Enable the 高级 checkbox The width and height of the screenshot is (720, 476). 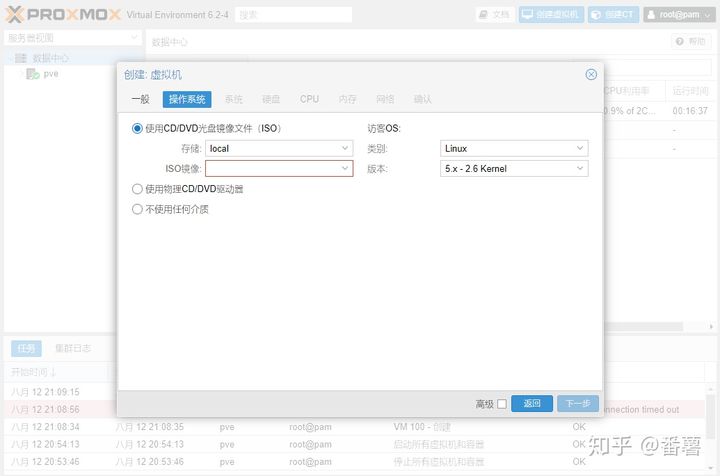coord(502,404)
